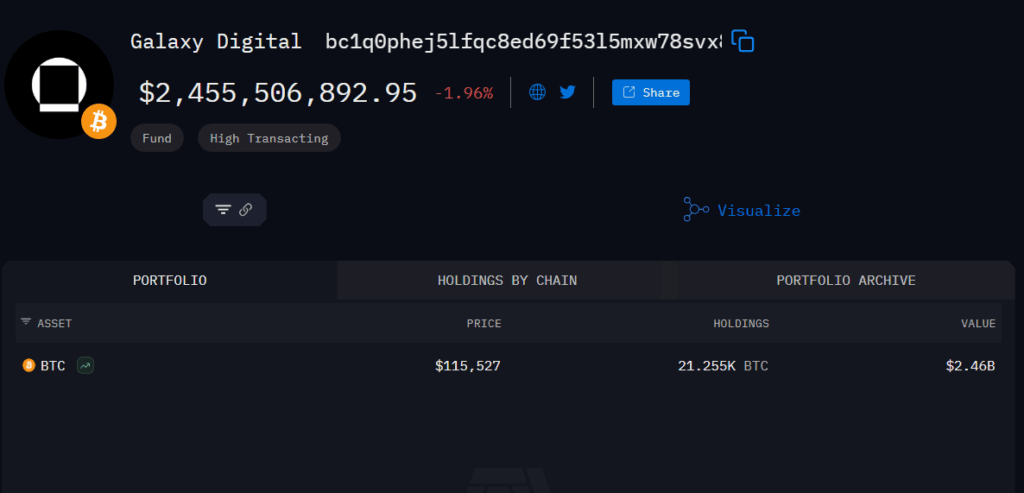This screenshot has height=493, width=1024.
Task: Switch to the PORTFOLIO ARCHIVE tab
Action: pos(846,280)
